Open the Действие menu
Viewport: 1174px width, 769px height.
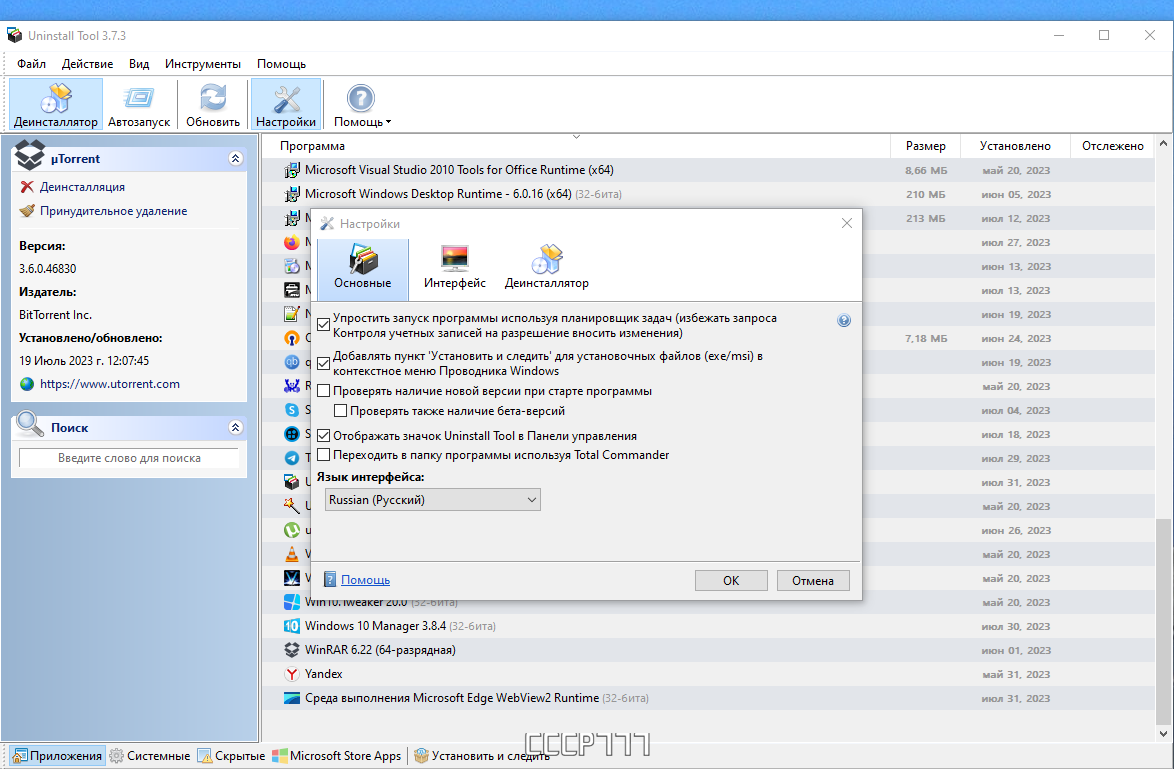88,64
